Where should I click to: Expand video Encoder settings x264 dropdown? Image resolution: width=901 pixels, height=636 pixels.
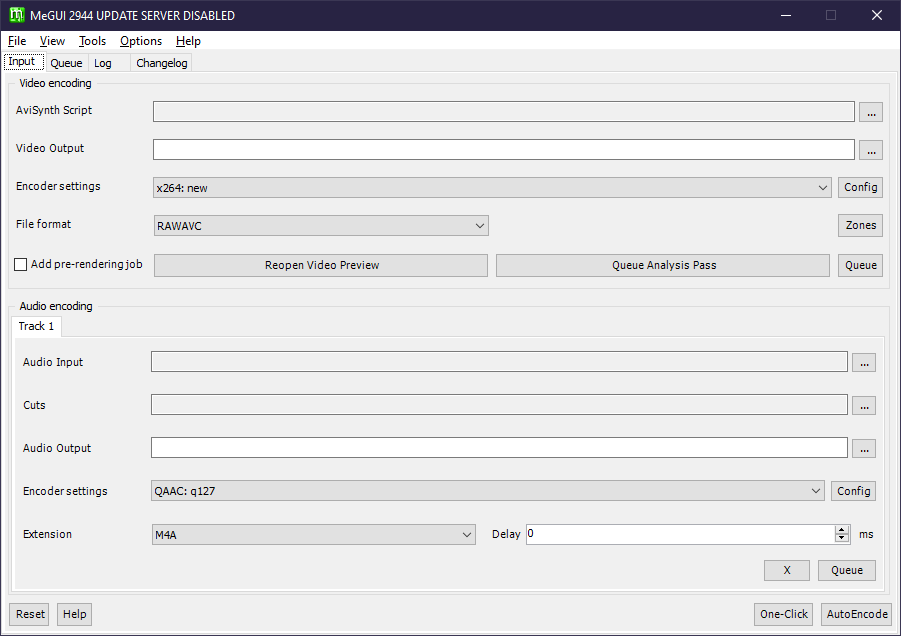pos(492,188)
